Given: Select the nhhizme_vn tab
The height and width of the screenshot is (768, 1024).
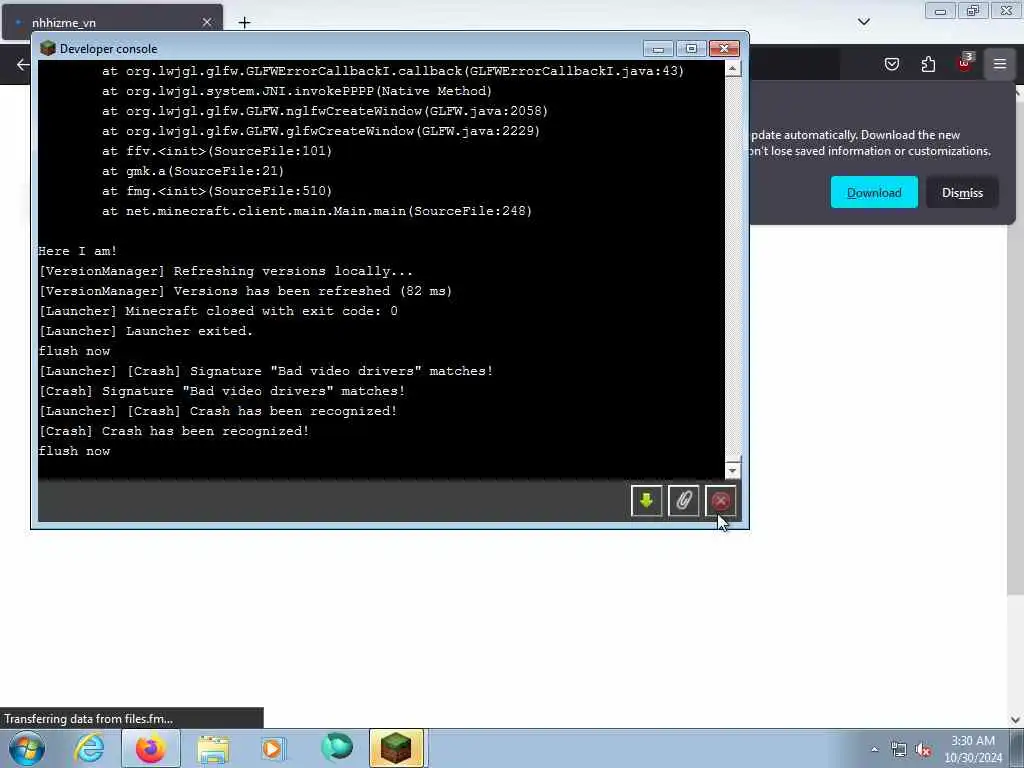Looking at the screenshot, I should [112, 23].
